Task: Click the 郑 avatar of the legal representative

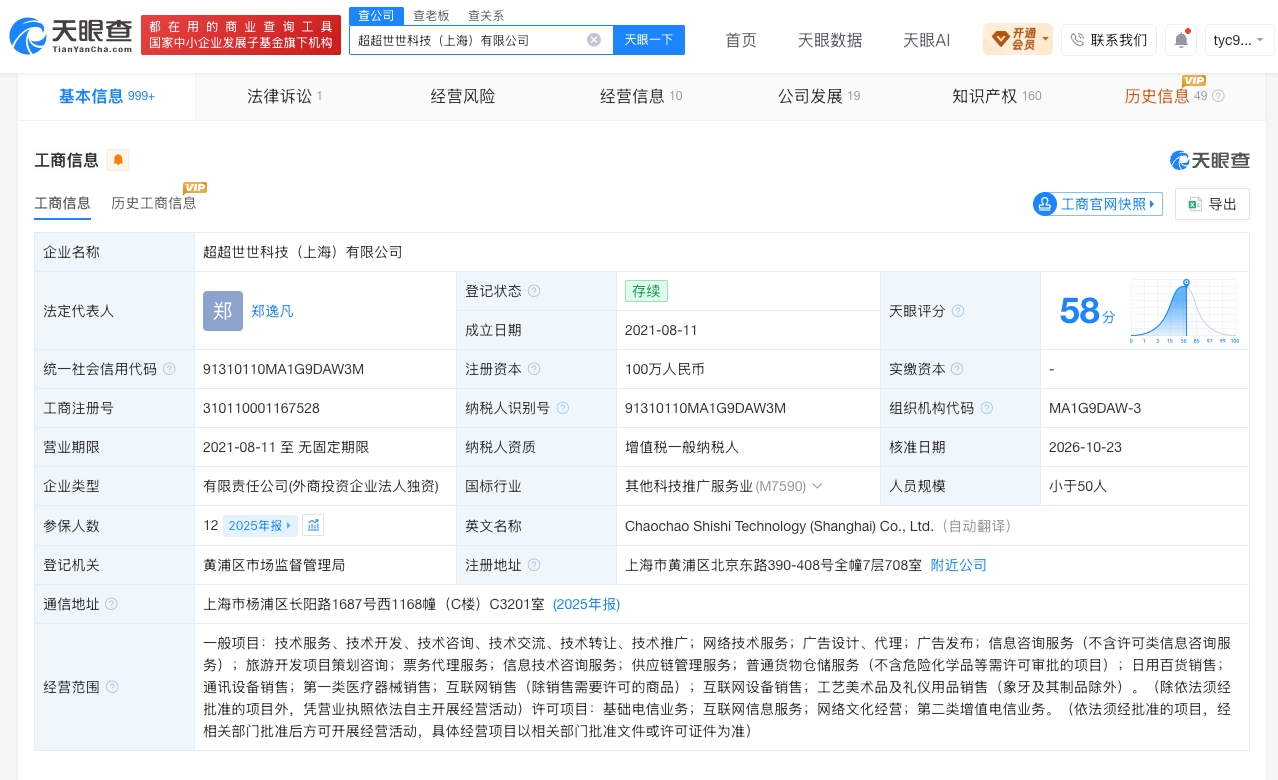Action: (x=223, y=311)
